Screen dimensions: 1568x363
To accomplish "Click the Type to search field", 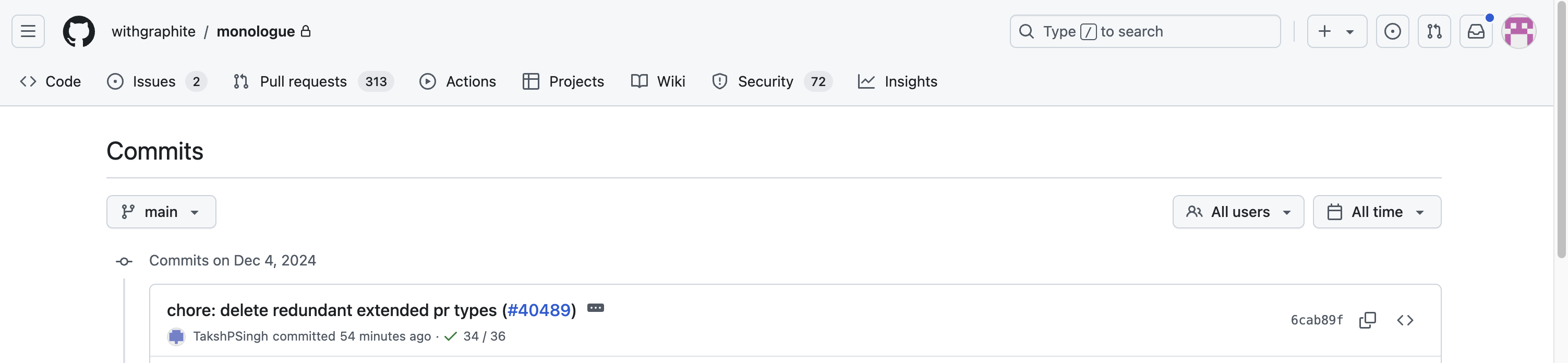I will point(1144,31).
